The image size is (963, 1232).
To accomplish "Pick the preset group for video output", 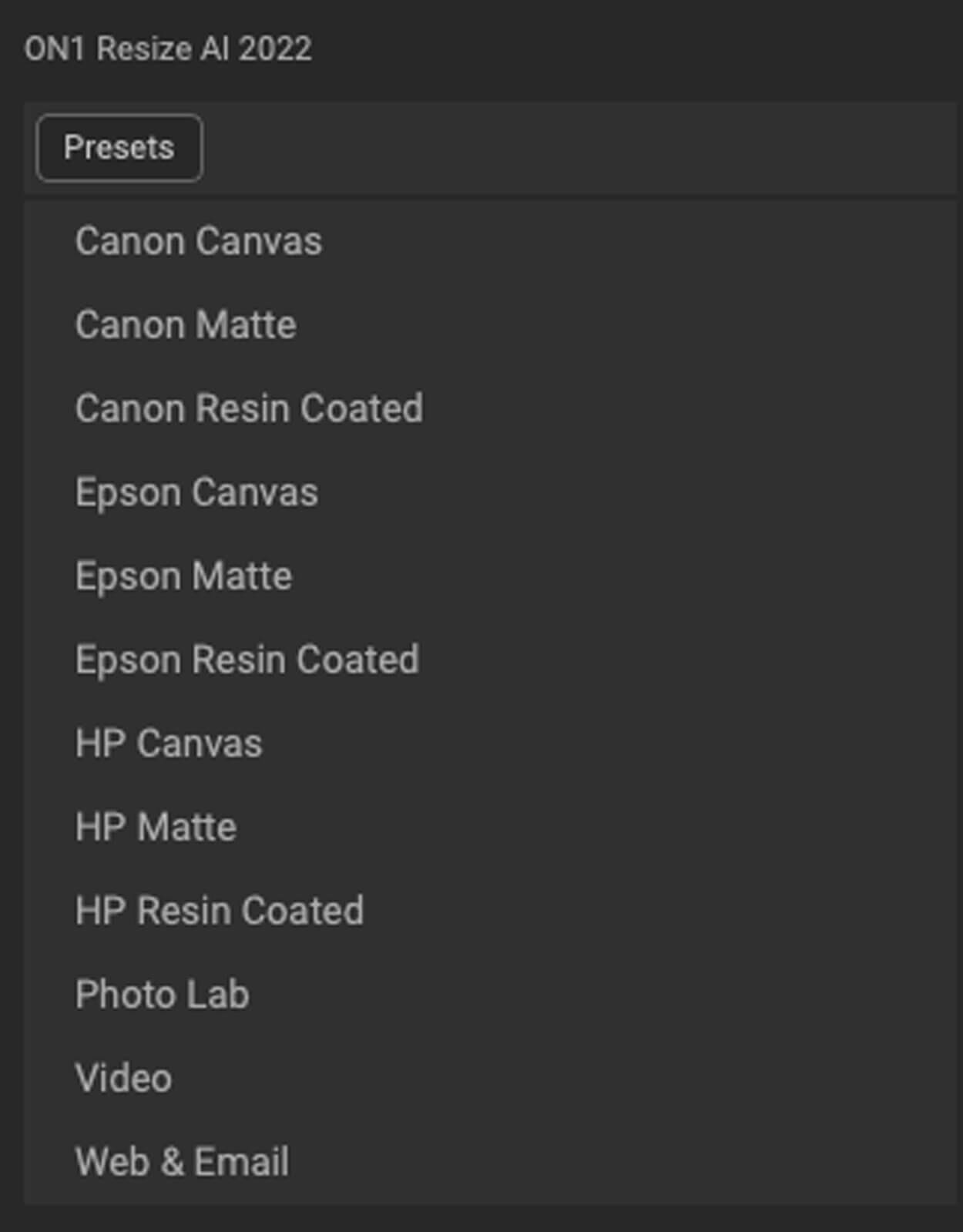I will pos(123,1078).
